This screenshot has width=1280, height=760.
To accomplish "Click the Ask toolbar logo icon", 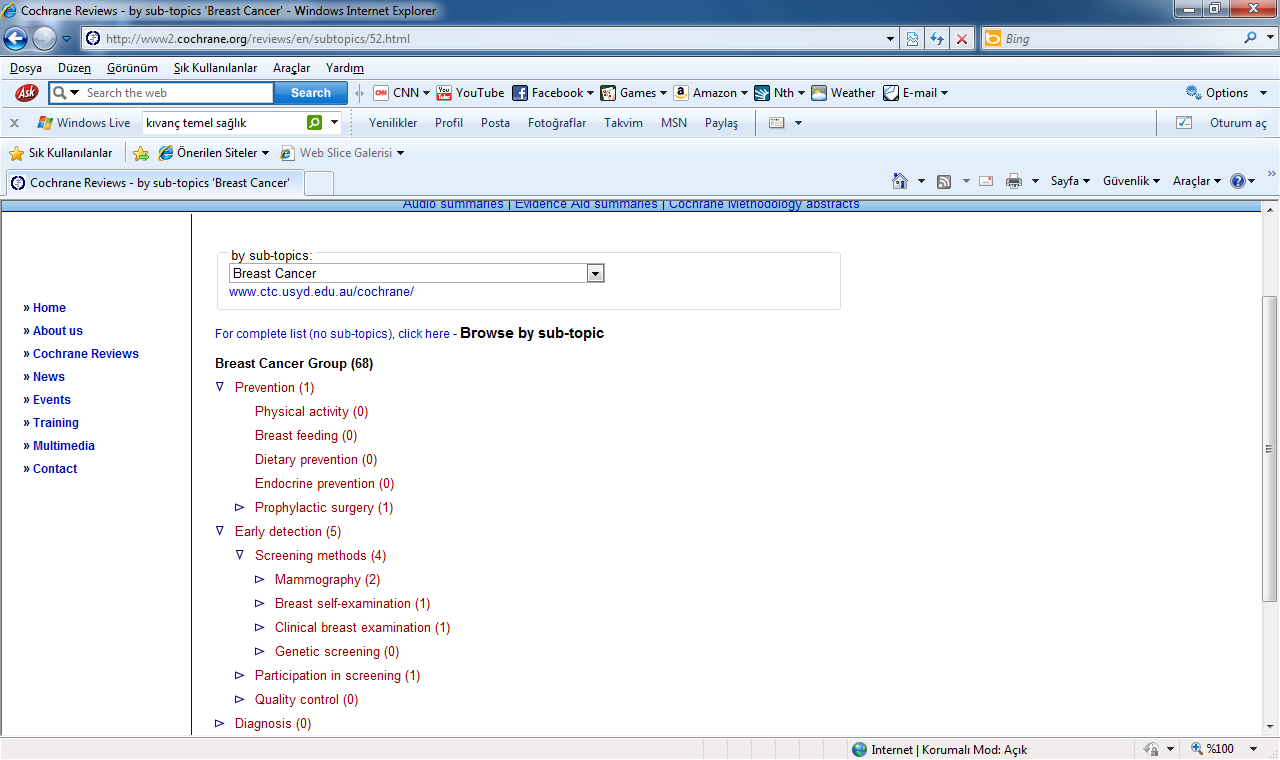I will coord(27,92).
